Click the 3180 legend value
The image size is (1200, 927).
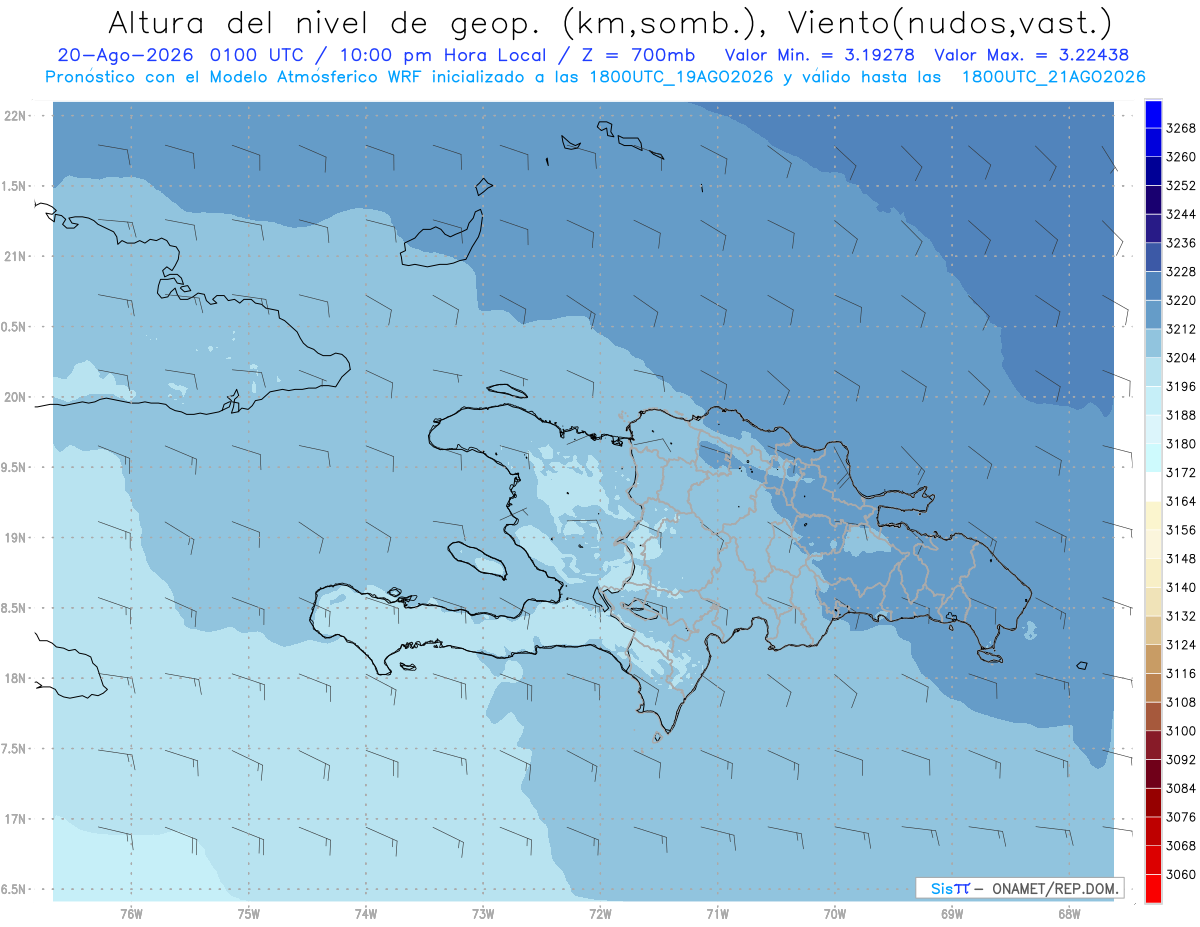1181,444
